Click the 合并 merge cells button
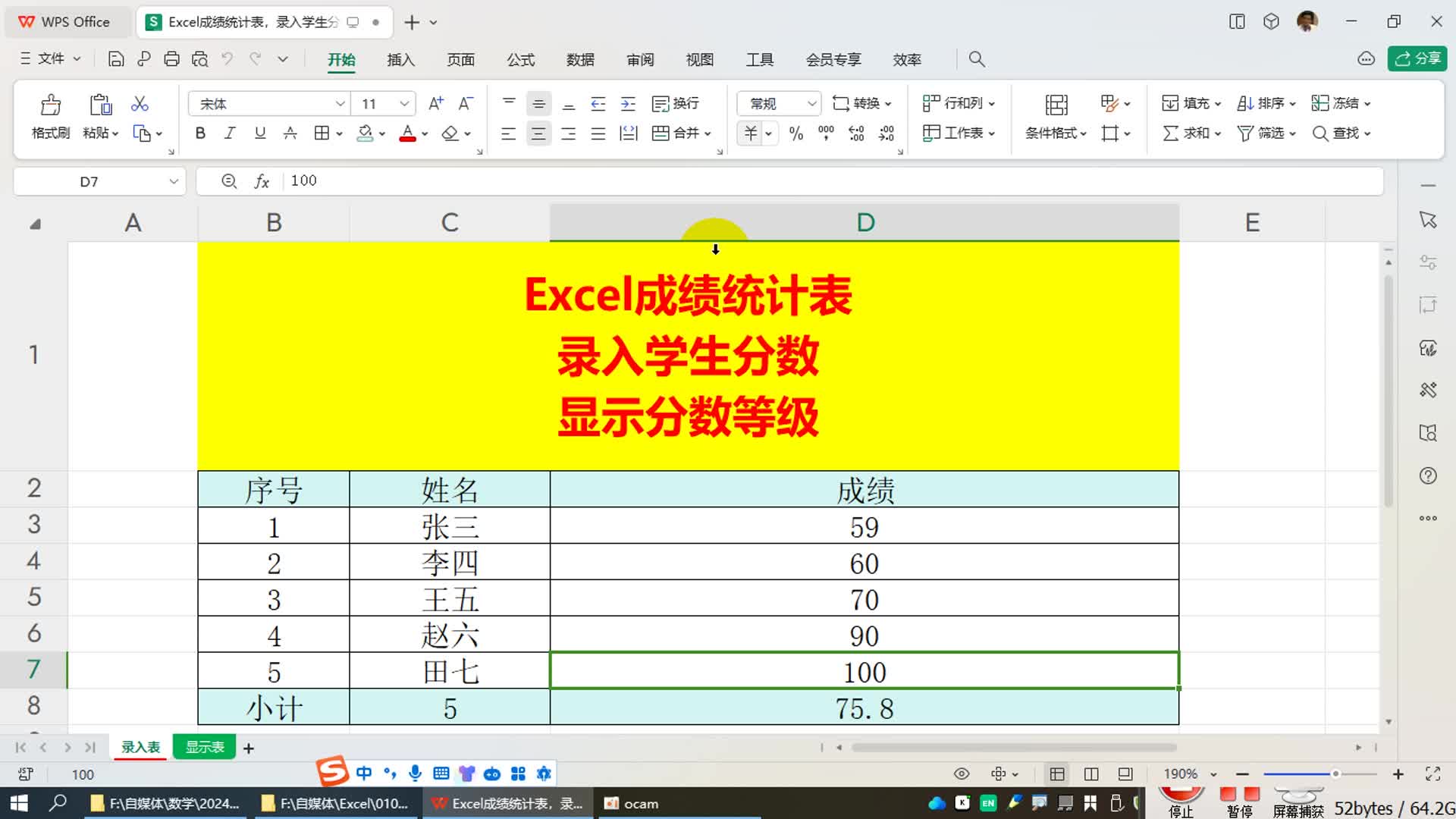The image size is (1456, 819). pyautogui.click(x=675, y=133)
